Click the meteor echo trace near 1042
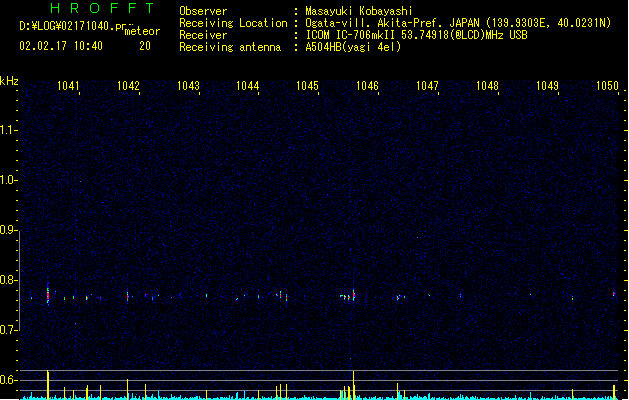The width and height of the screenshot is (629, 400). [128, 297]
